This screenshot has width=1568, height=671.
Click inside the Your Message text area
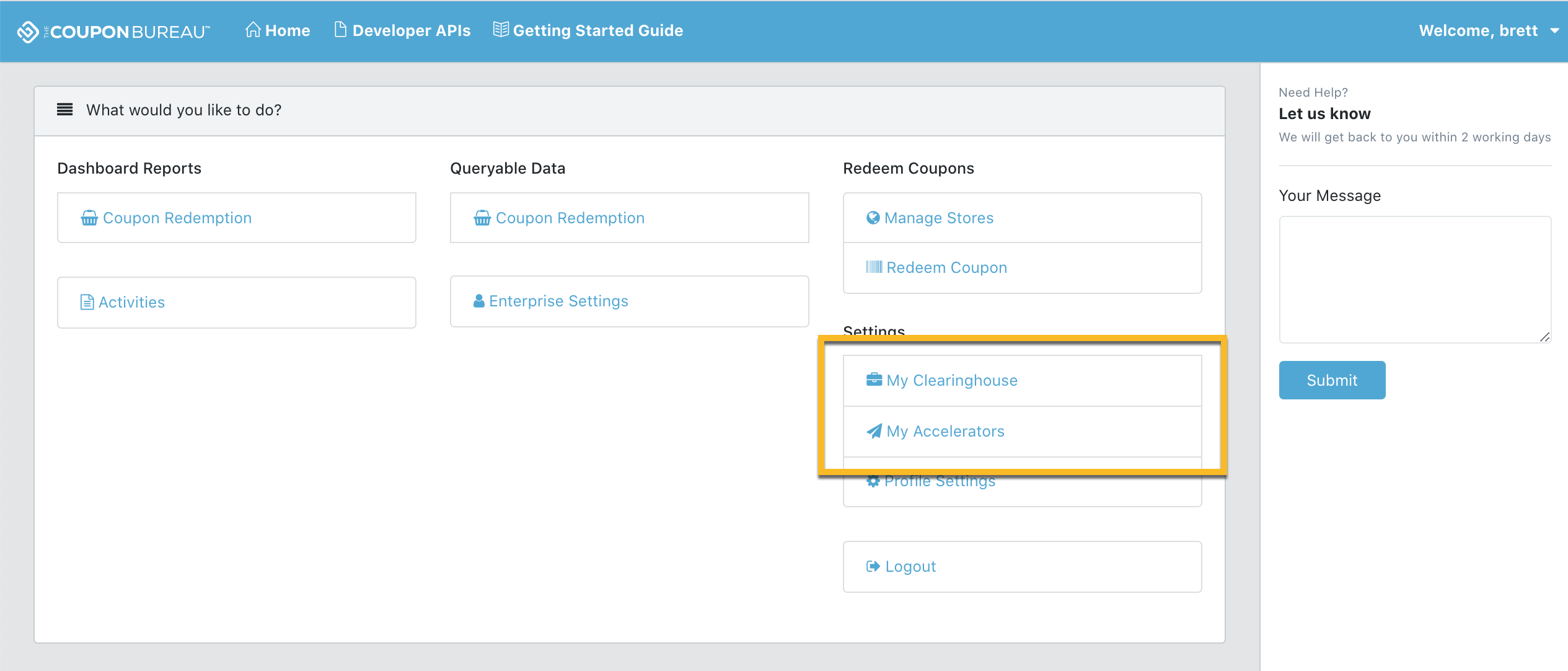(x=1414, y=279)
